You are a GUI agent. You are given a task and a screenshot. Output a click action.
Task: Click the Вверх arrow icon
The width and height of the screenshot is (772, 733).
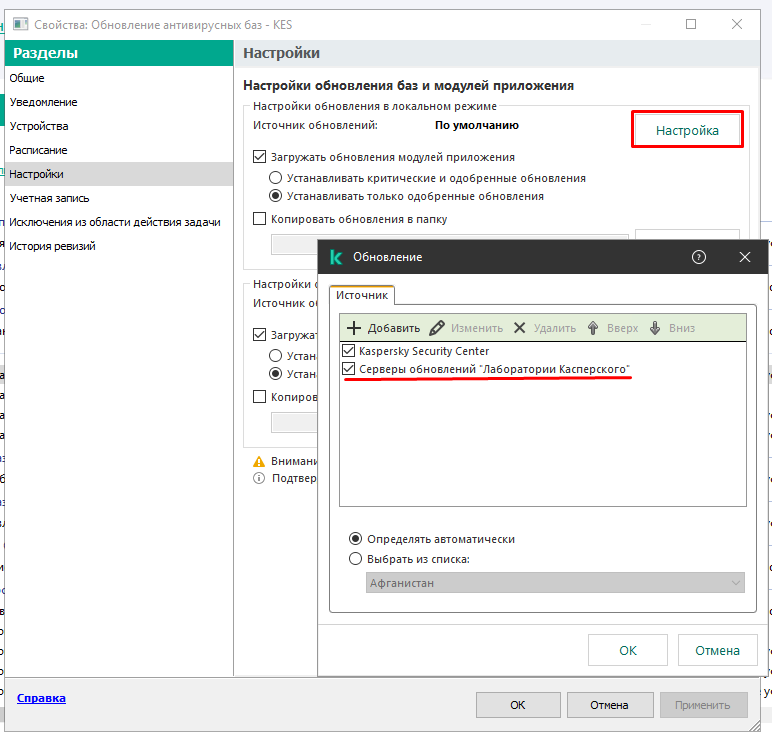pyautogui.click(x=593, y=328)
